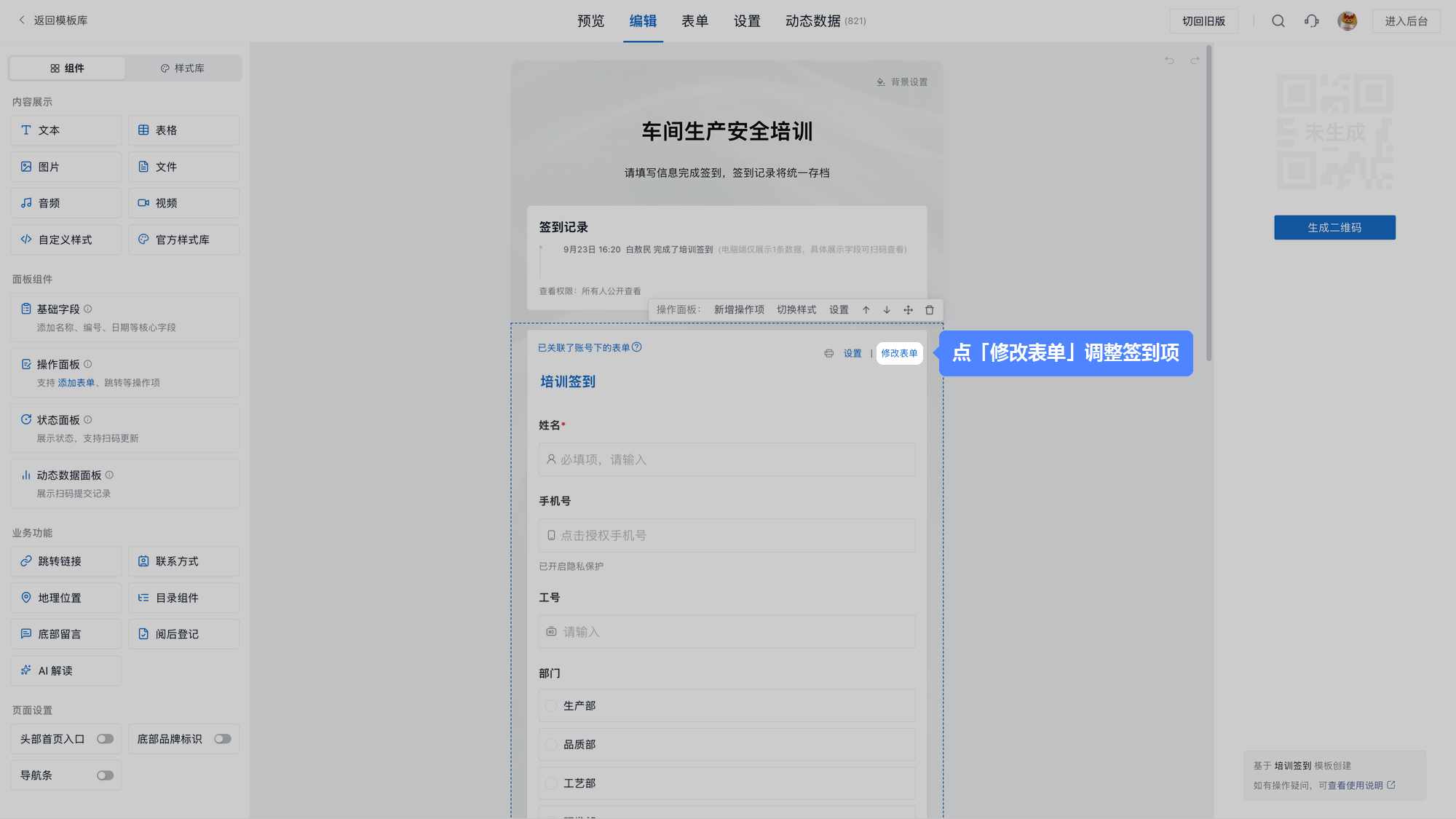Click the printer icon beside 设置
This screenshot has width=1456, height=819.
(829, 353)
